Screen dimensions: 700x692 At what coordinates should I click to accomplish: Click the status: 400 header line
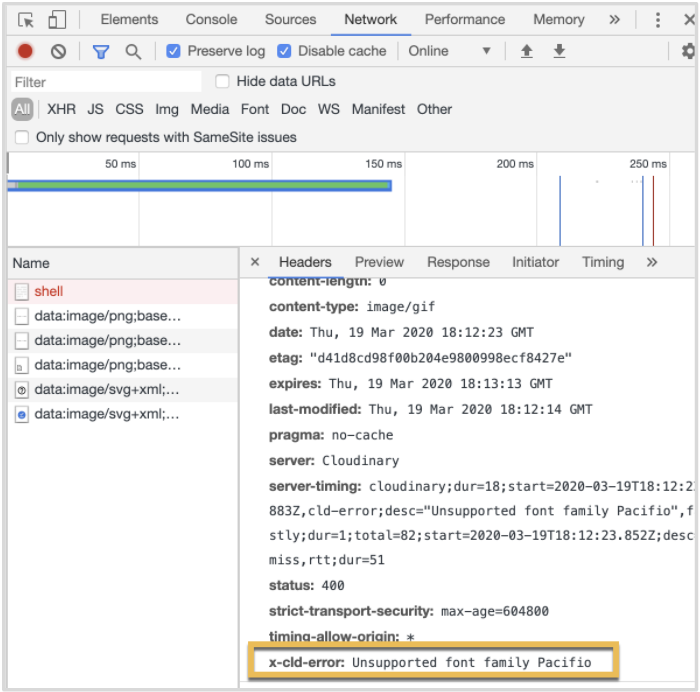click(306, 585)
